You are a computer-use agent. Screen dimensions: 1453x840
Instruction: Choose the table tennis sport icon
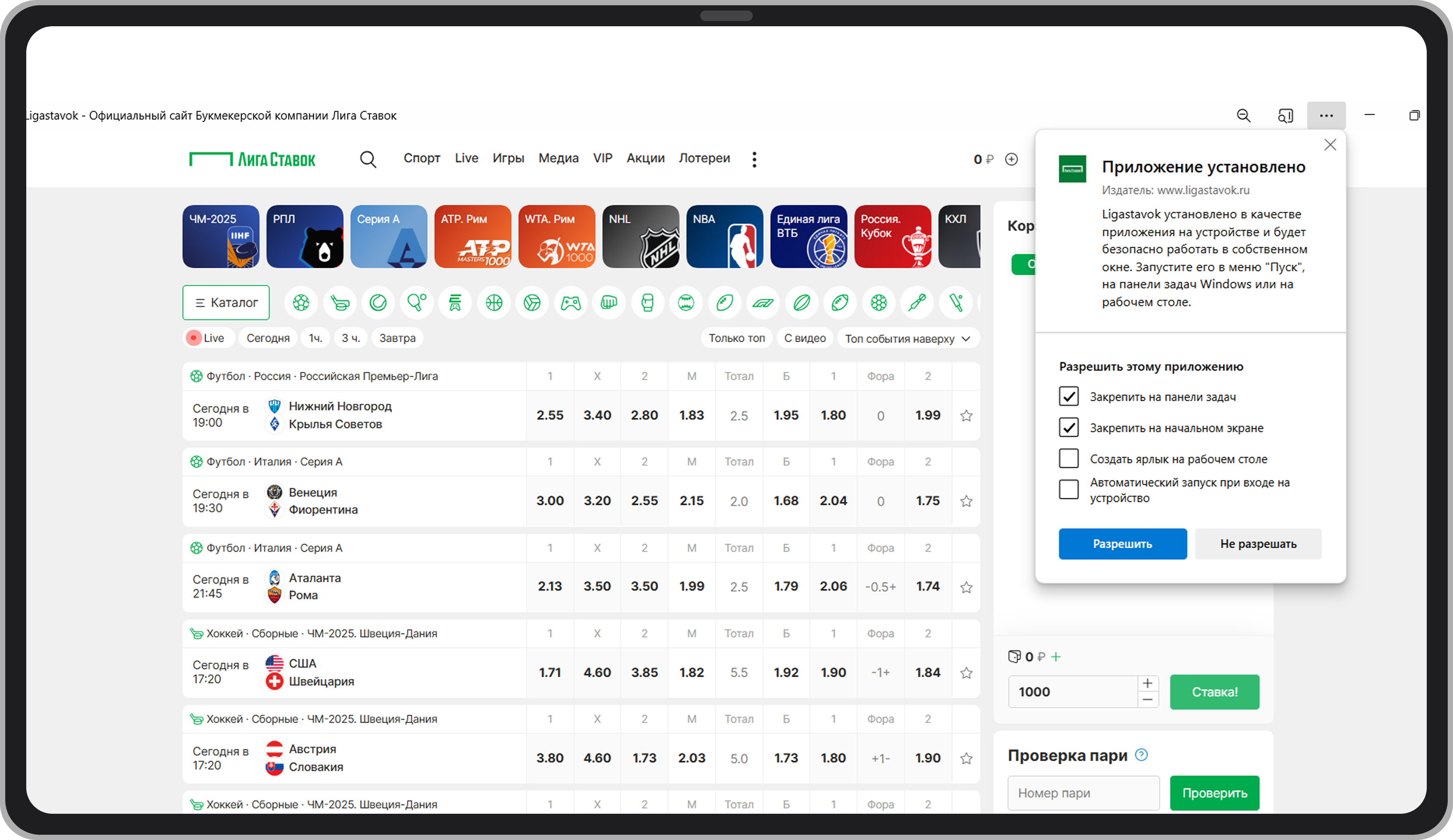(416, 303)
